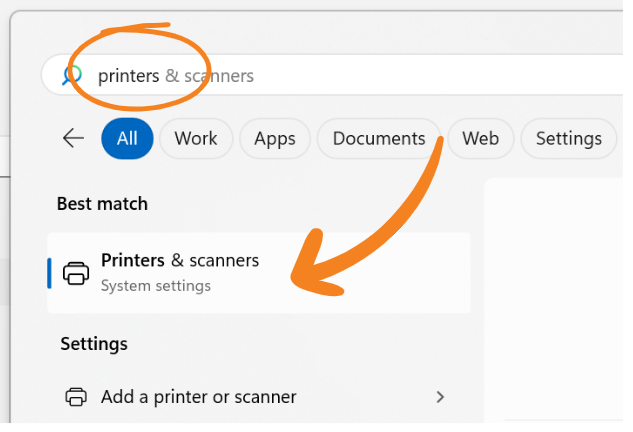Click the search magnifier icon
Viewport: 633px width, 432px height.
(x=72, y=75)
